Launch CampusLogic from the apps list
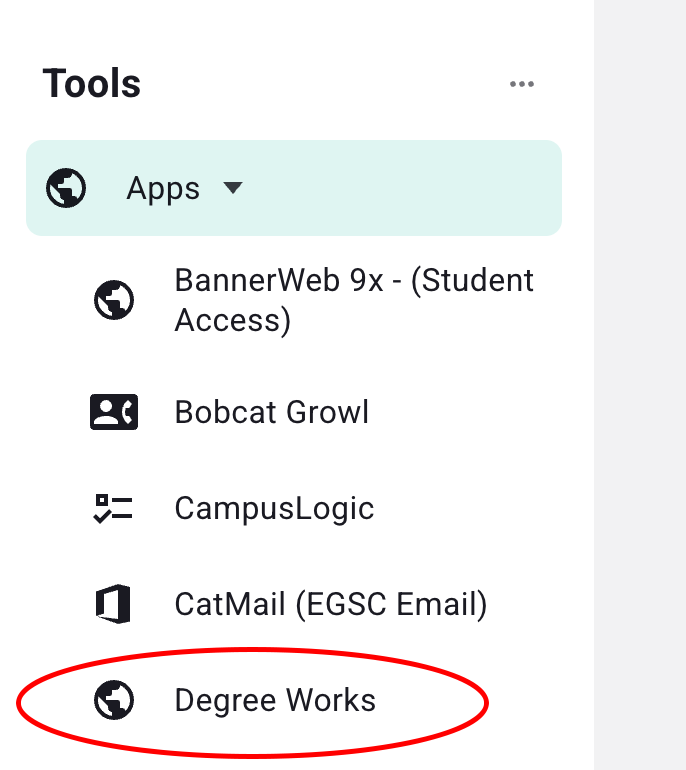 click(x=274, y=508)
